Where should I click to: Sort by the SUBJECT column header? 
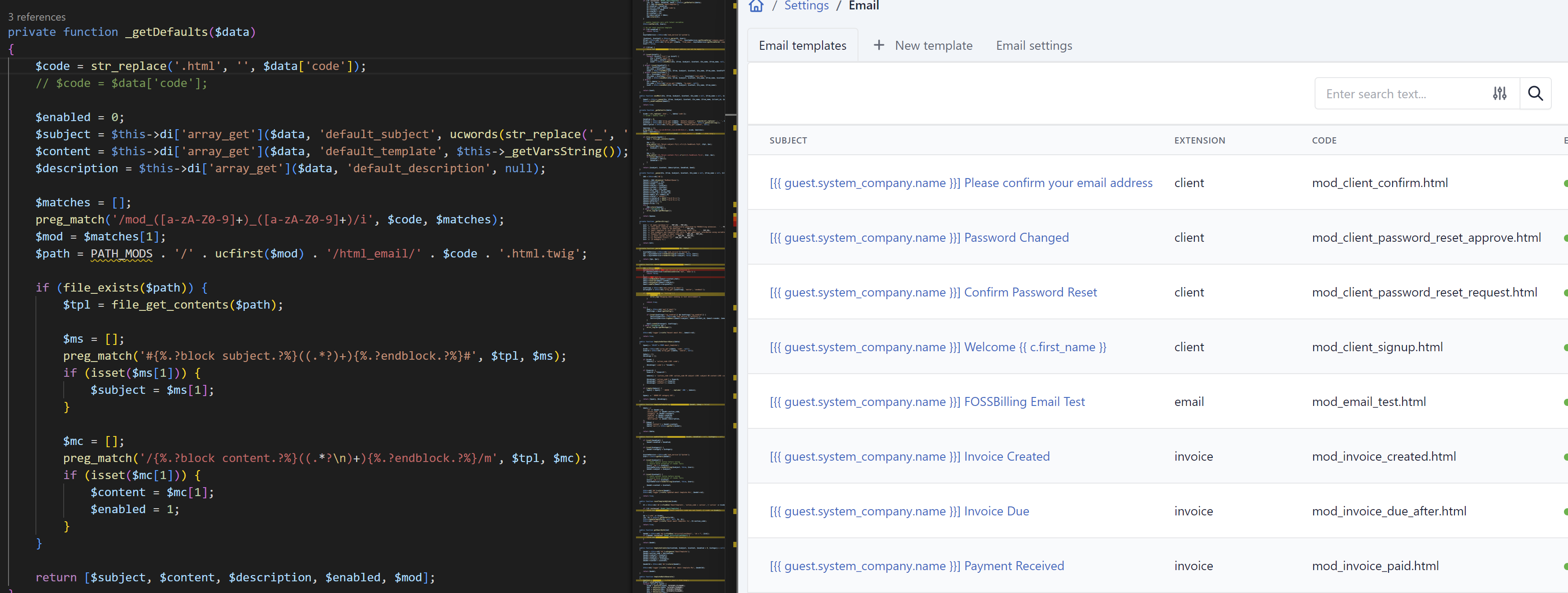point(788,141)
